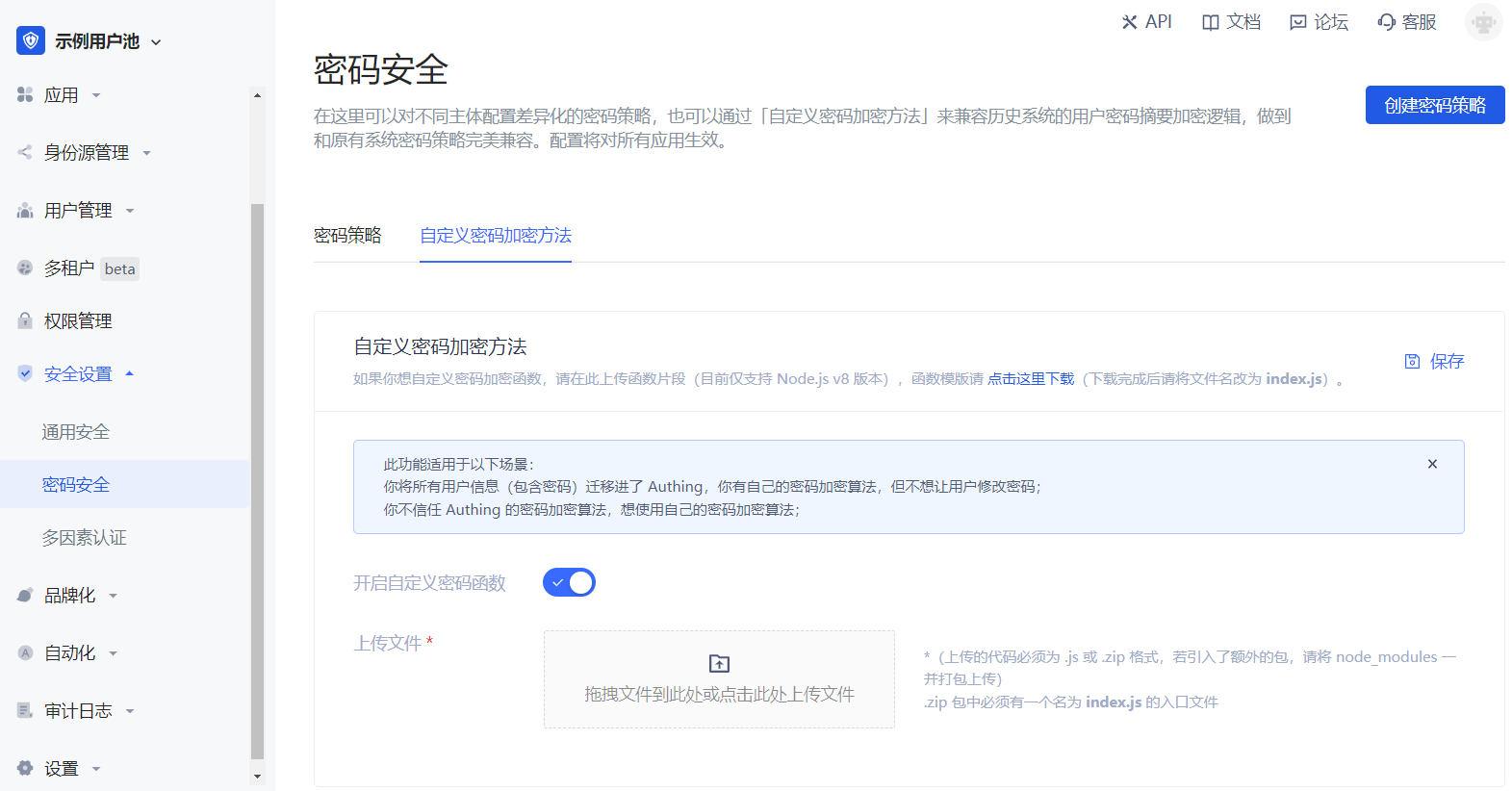Collapse the 安全设置 sidebar section

[78, 374]
